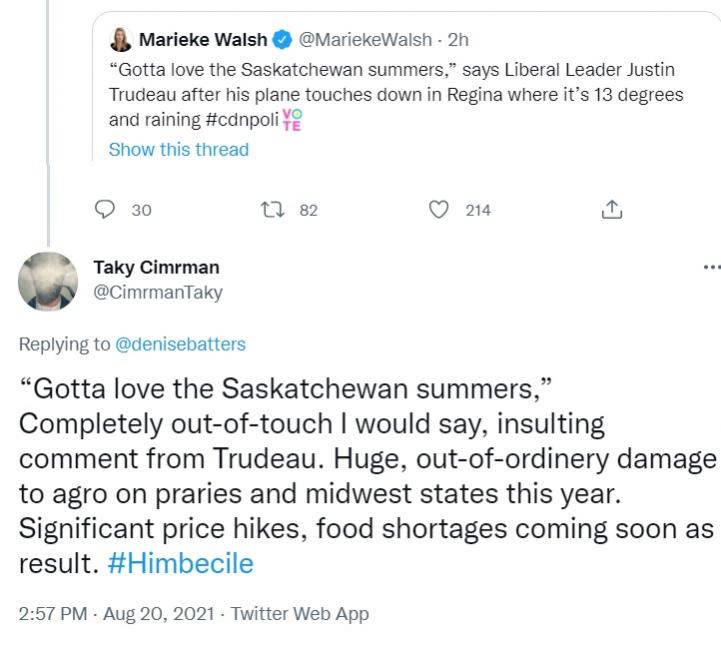
Task: Click the reply speech bubble icon
Action: (x=104, y=210)
